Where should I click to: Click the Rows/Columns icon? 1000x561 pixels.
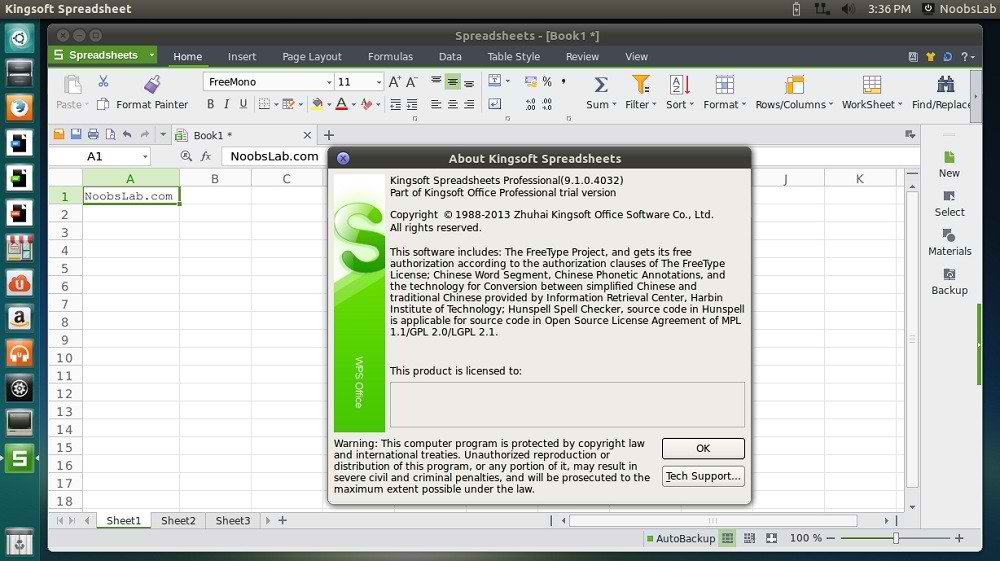(794, 84)
